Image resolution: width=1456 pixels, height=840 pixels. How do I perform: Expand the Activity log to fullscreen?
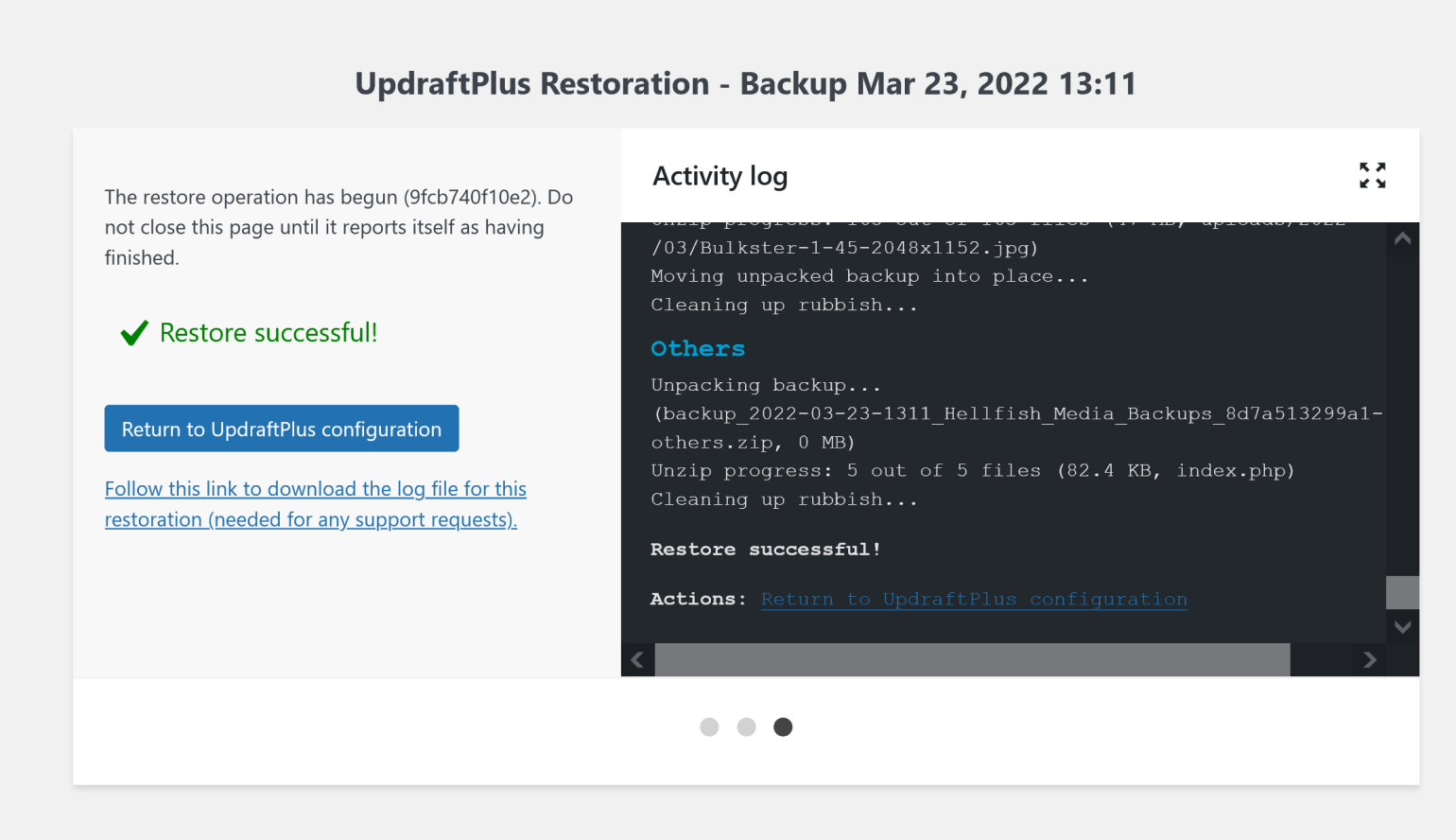[1372, 175]
